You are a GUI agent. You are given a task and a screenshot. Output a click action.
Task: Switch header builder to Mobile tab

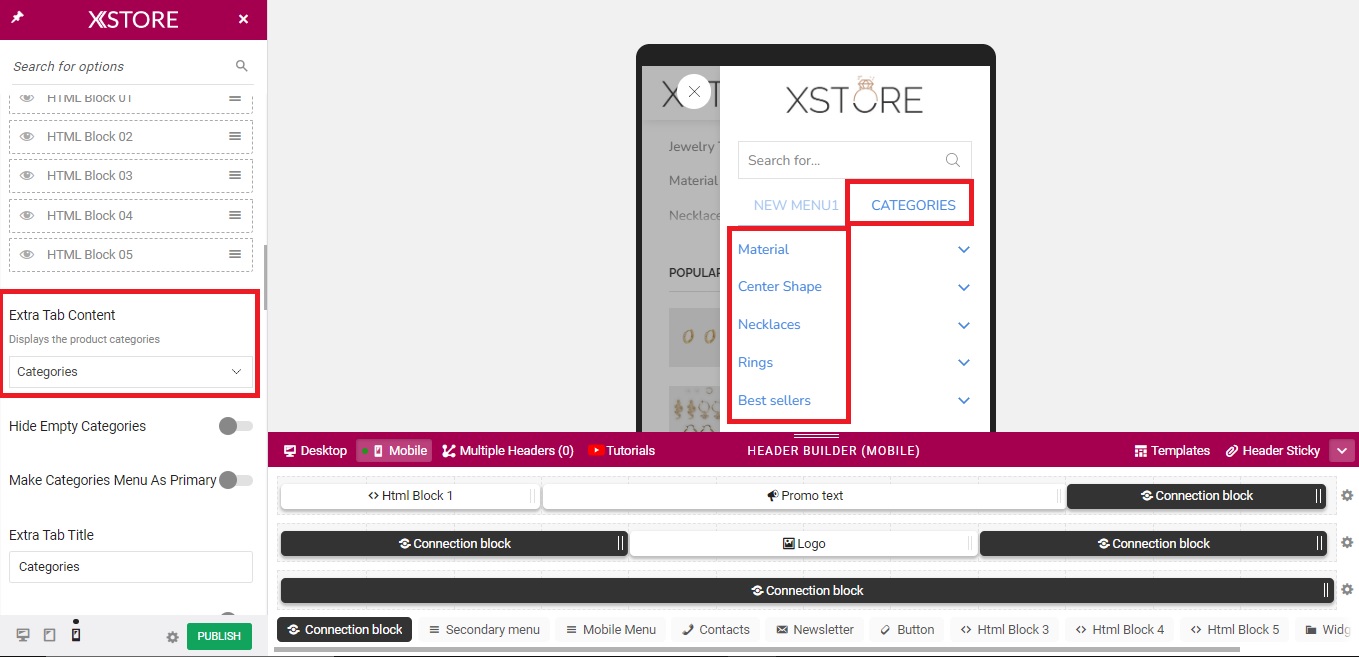[394, 450]
